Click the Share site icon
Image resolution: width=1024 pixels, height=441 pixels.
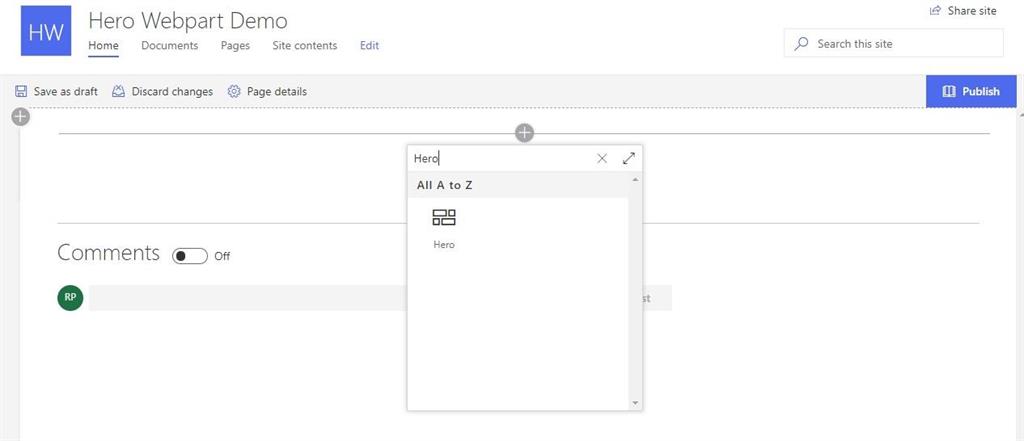pyautogui.click(x=936, y=10)
